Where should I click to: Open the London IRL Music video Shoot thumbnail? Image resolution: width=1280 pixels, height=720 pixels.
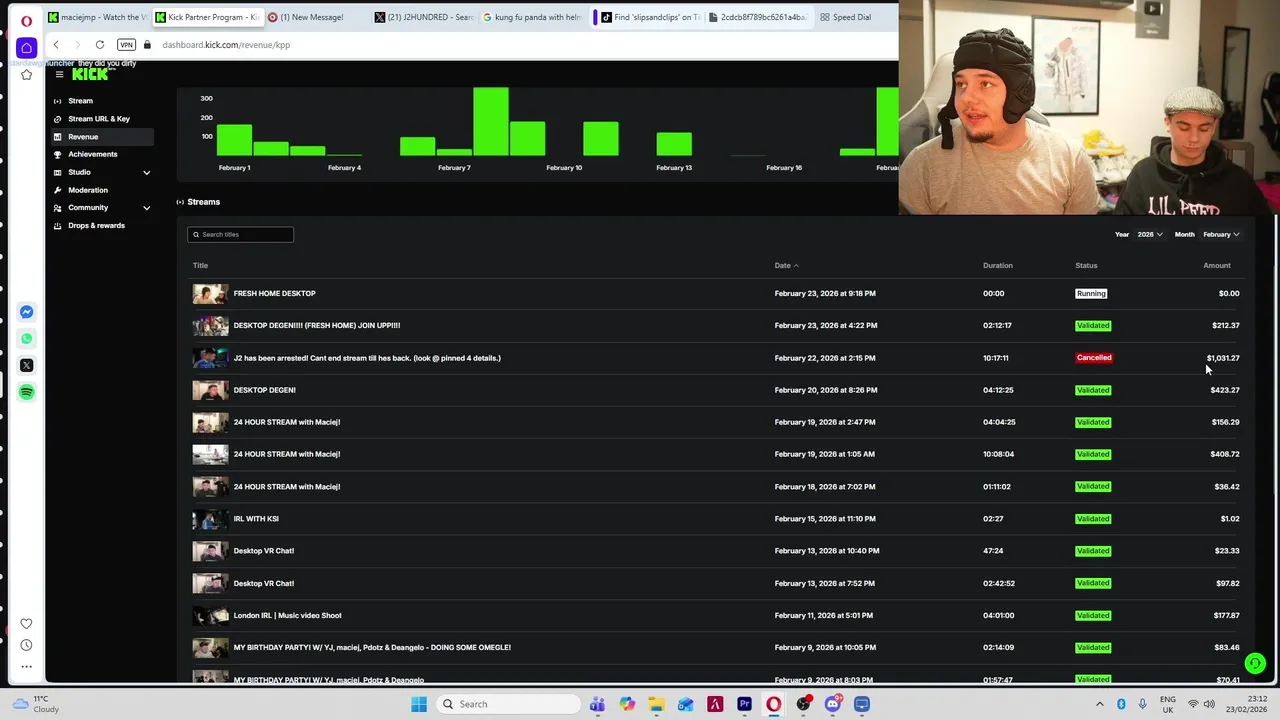click(210, 615)
